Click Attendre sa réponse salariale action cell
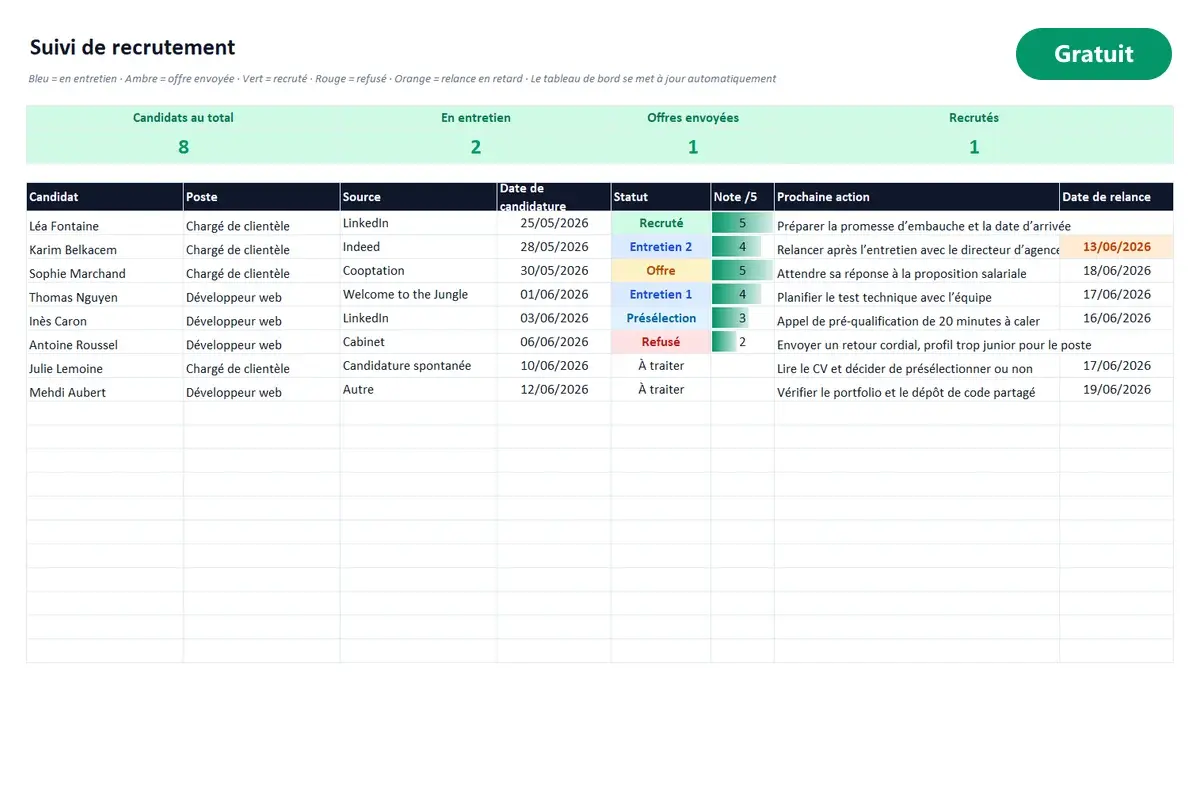 pyautogui.click(x=917, y=272)
